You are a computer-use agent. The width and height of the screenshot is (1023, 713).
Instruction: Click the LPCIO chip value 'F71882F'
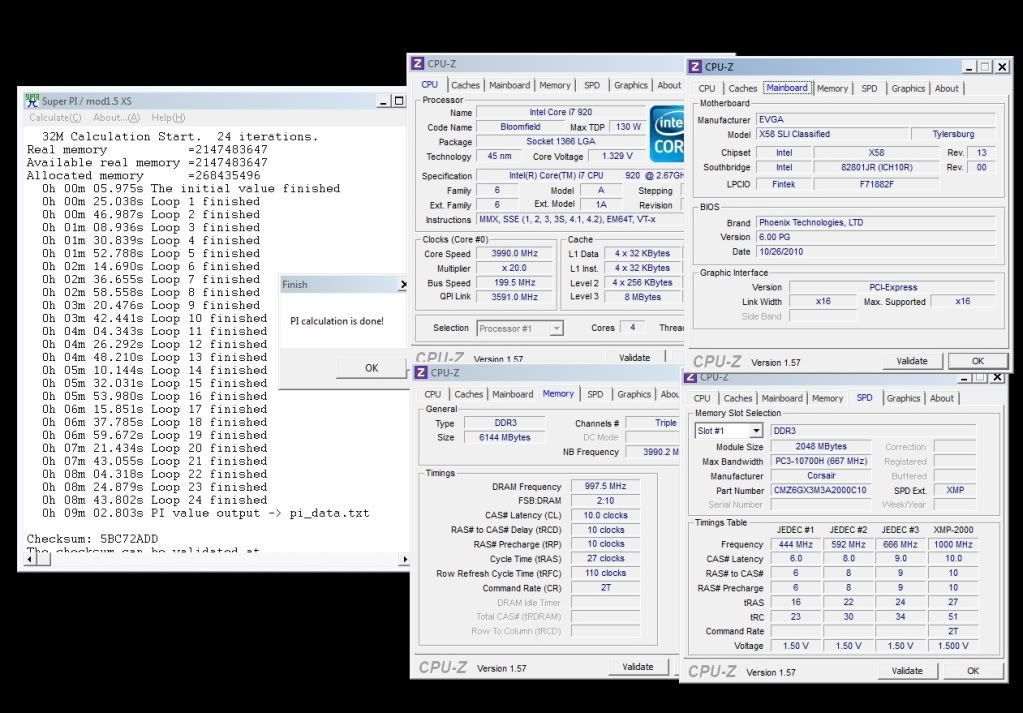[x=876, y=184]
